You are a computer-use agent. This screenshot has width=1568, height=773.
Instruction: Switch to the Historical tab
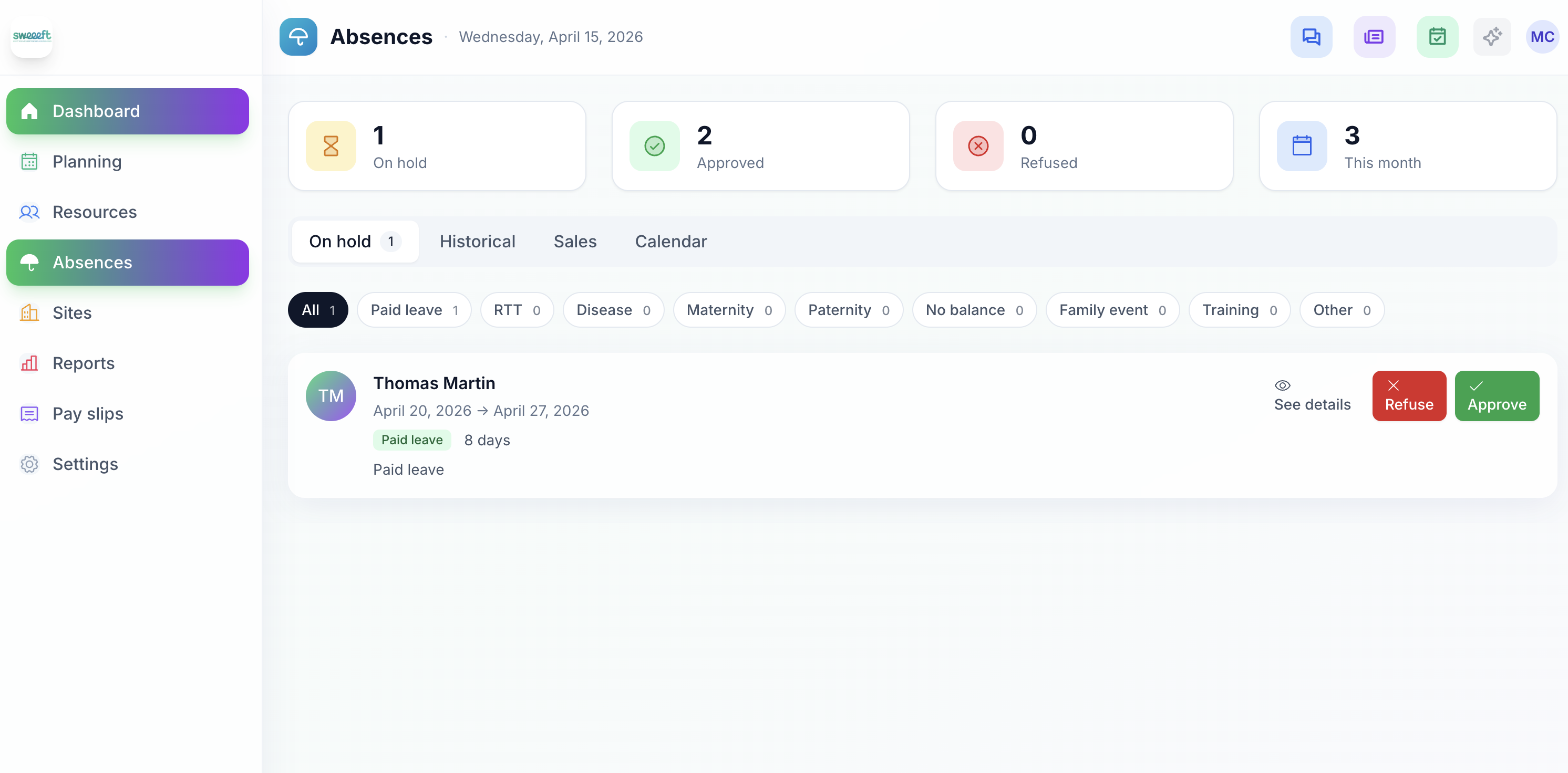[x=477, y=242]
